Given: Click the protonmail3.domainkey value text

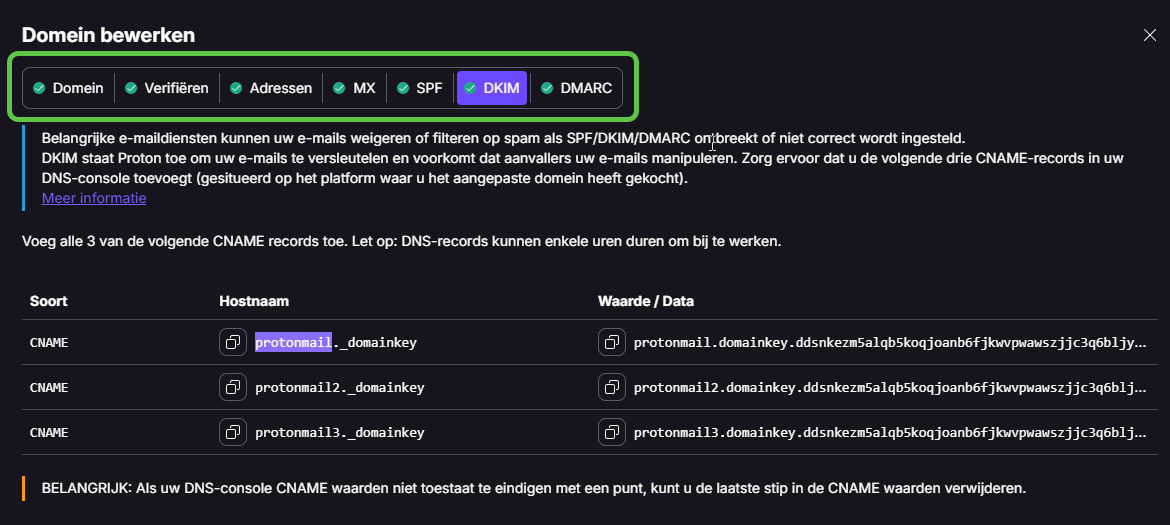Looking at the screenshot, I should 890,432.
